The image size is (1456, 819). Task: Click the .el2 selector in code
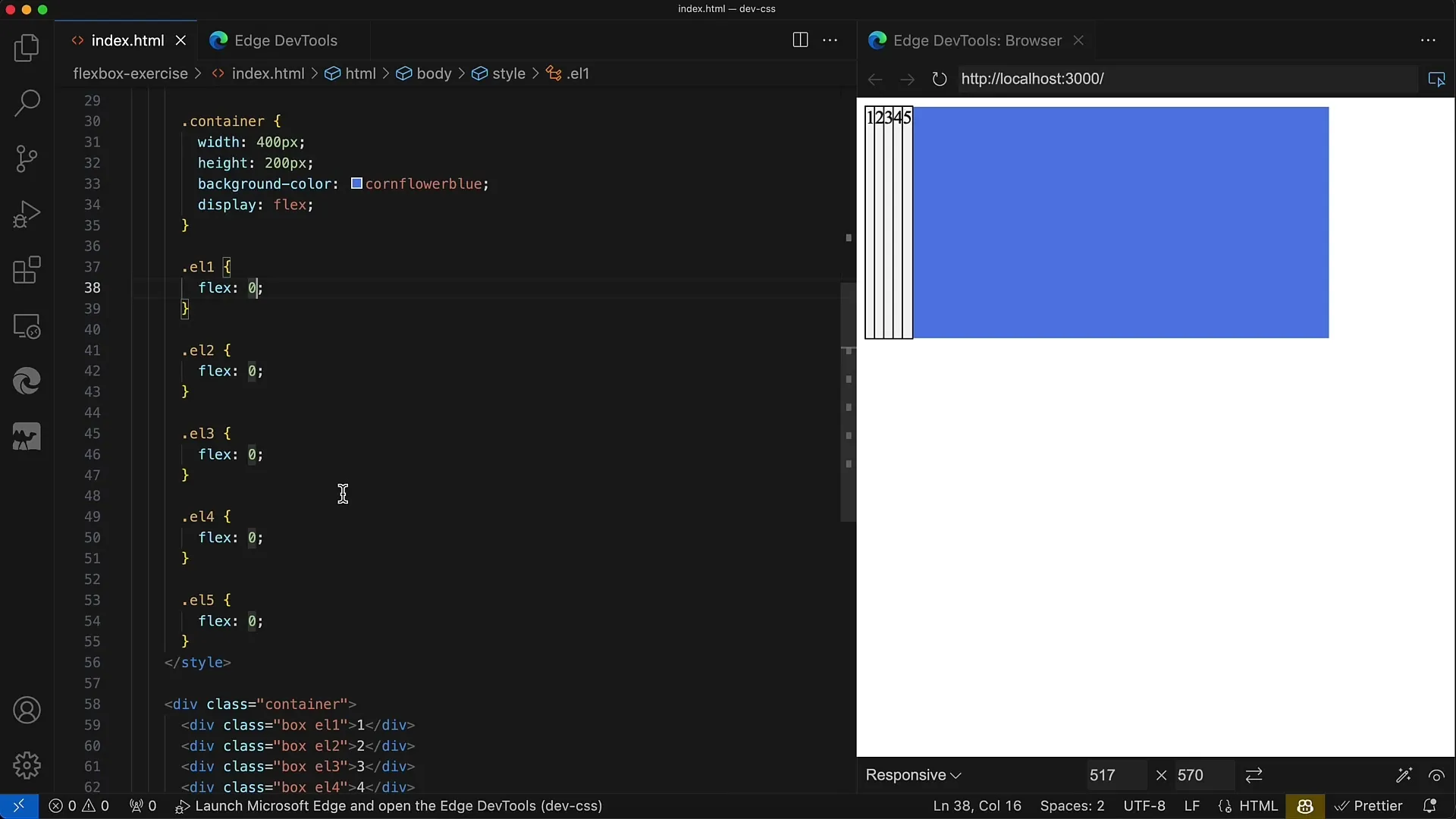click(x=197, y=350)
